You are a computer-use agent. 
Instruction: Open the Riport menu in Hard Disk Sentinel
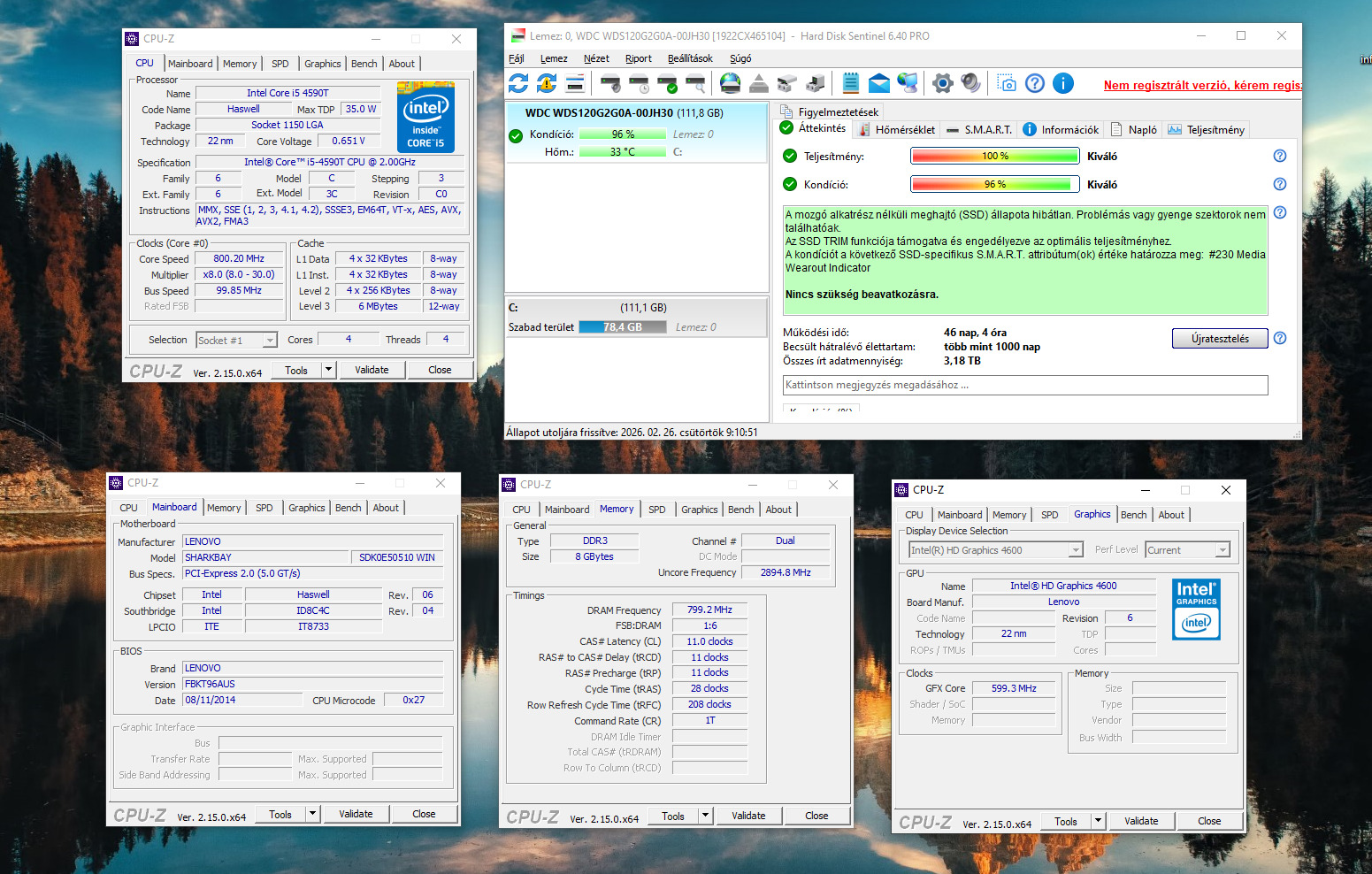(638, 58)
